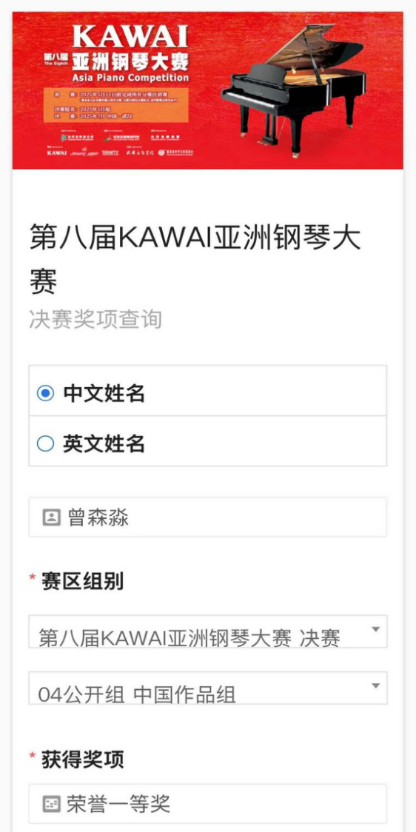
Task: Click the arrow on the 决赛 competition dropdown
Action: pyautogui.click(x=376, y=629)
